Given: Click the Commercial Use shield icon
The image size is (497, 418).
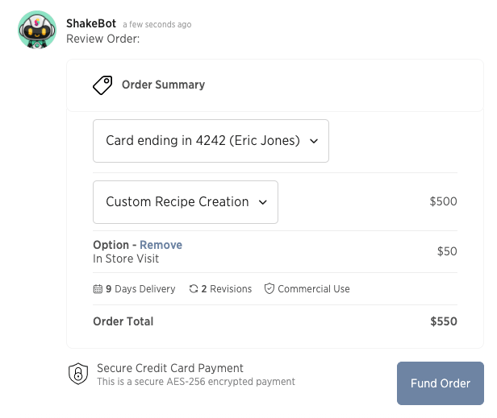Looking at the screenshot, I should 269,289.
